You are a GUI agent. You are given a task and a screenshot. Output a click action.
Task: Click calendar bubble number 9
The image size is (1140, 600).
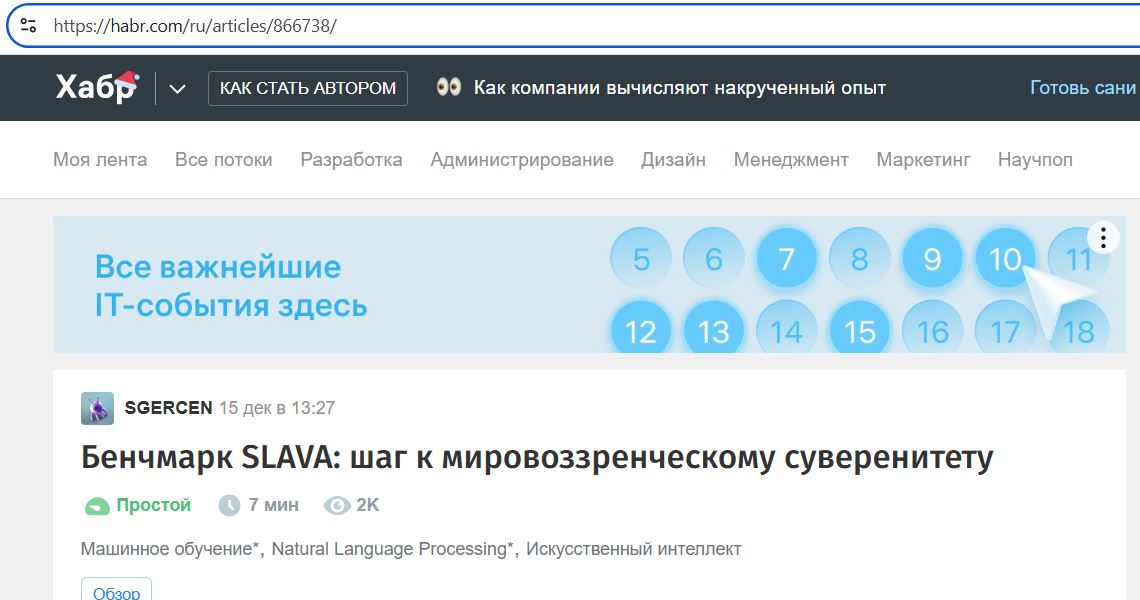[x=933, y=258]
